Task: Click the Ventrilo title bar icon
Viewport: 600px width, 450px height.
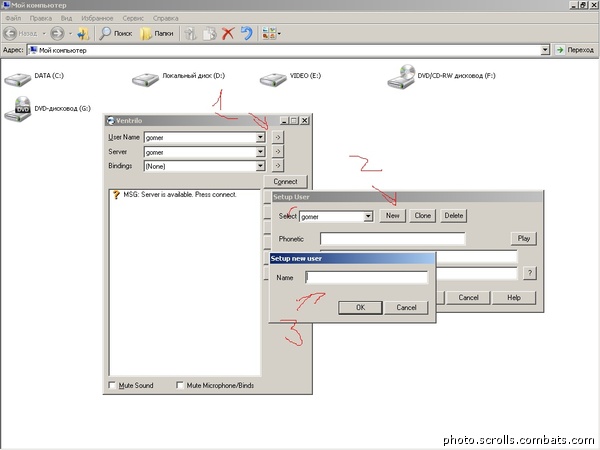Action: 111,121
